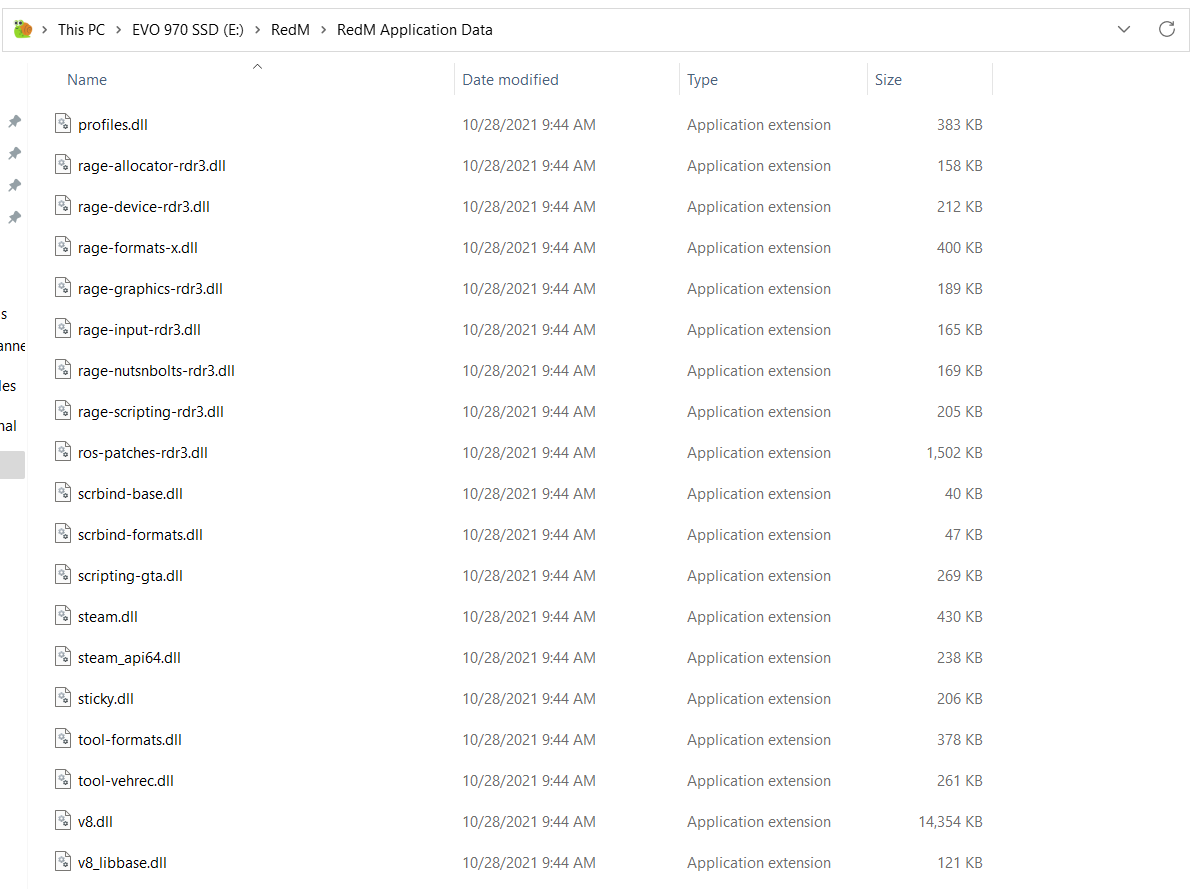Sort files by the Type column
Image resolution: width=1195 pixels, height=889 pixels.
pos(702,80)
